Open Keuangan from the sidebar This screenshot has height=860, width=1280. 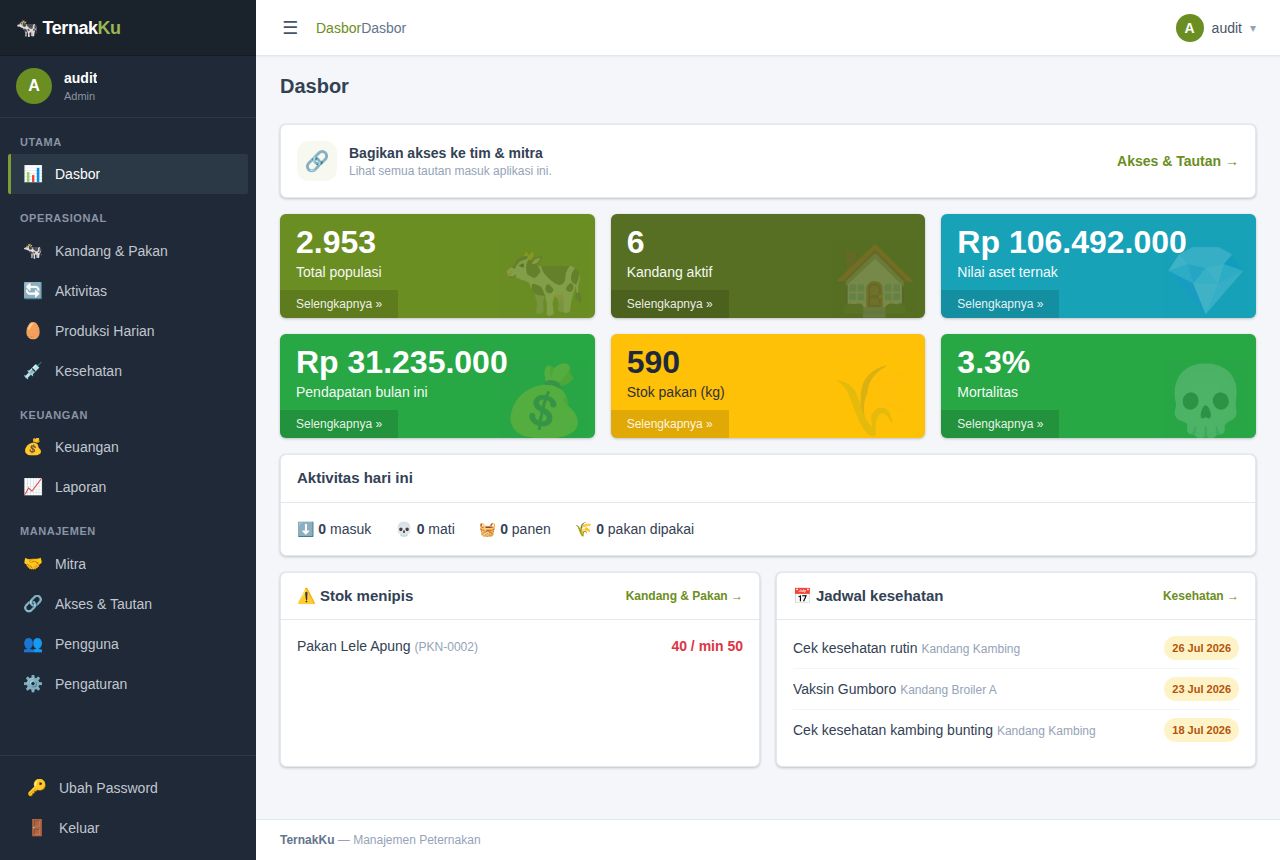[128, 447]
